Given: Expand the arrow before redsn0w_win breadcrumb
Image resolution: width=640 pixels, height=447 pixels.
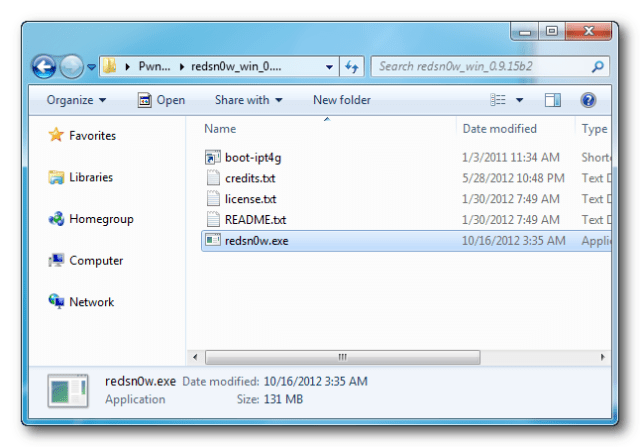Looking at the screenshot, I should click(182, 67).
